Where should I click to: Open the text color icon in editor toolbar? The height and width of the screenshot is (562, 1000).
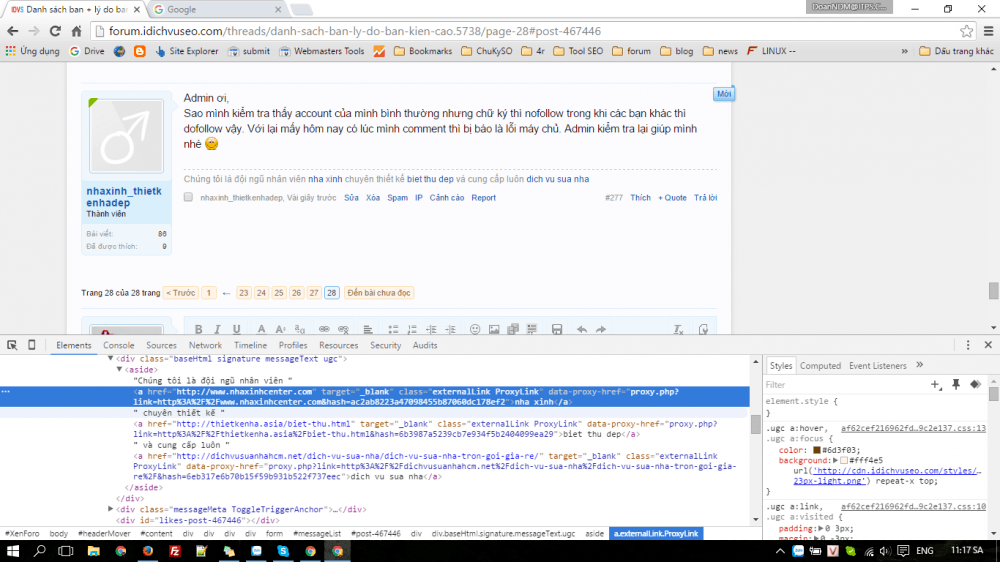(x=261, y=329)
